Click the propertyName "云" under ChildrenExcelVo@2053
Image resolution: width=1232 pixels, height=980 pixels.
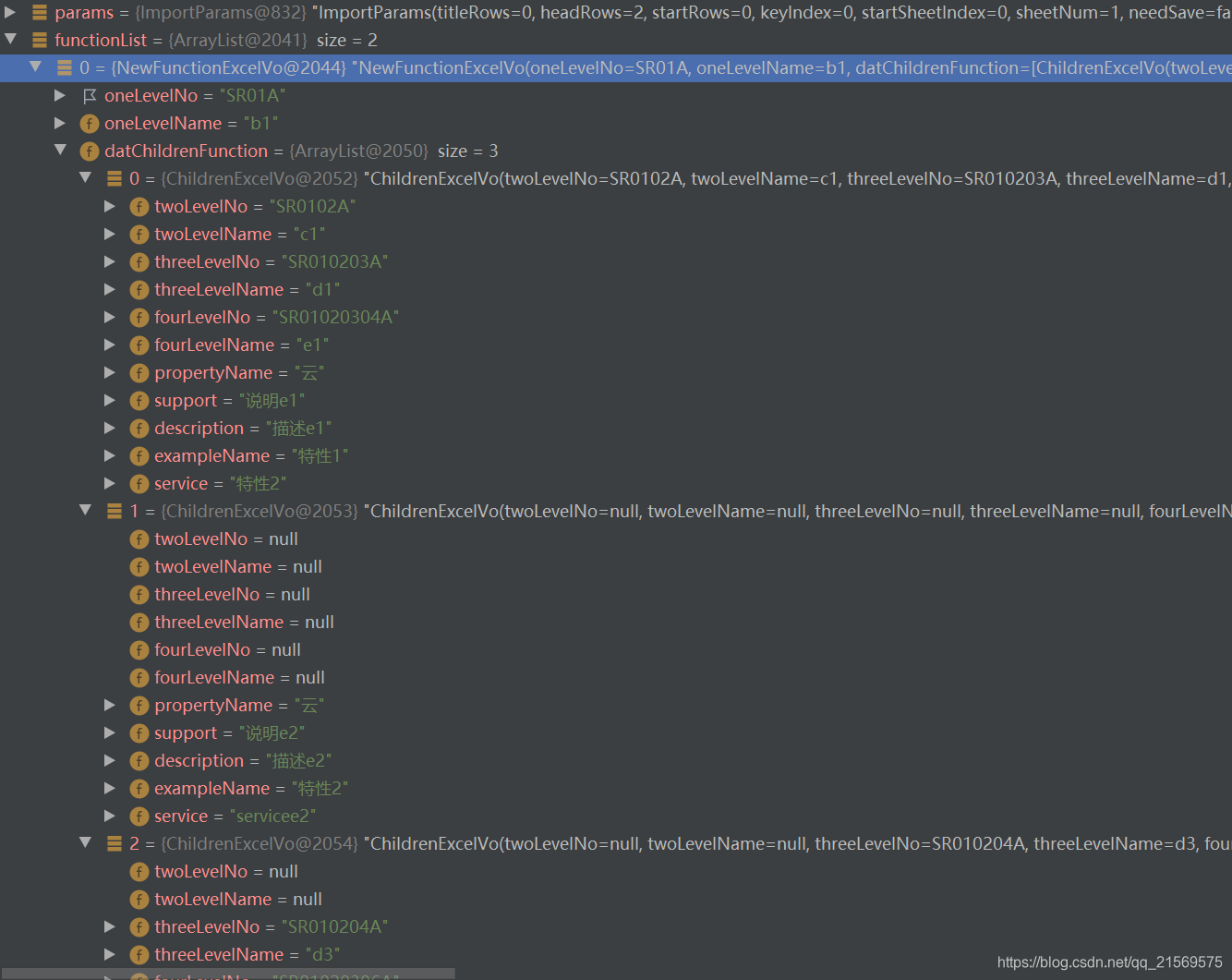tap(309, 706)
